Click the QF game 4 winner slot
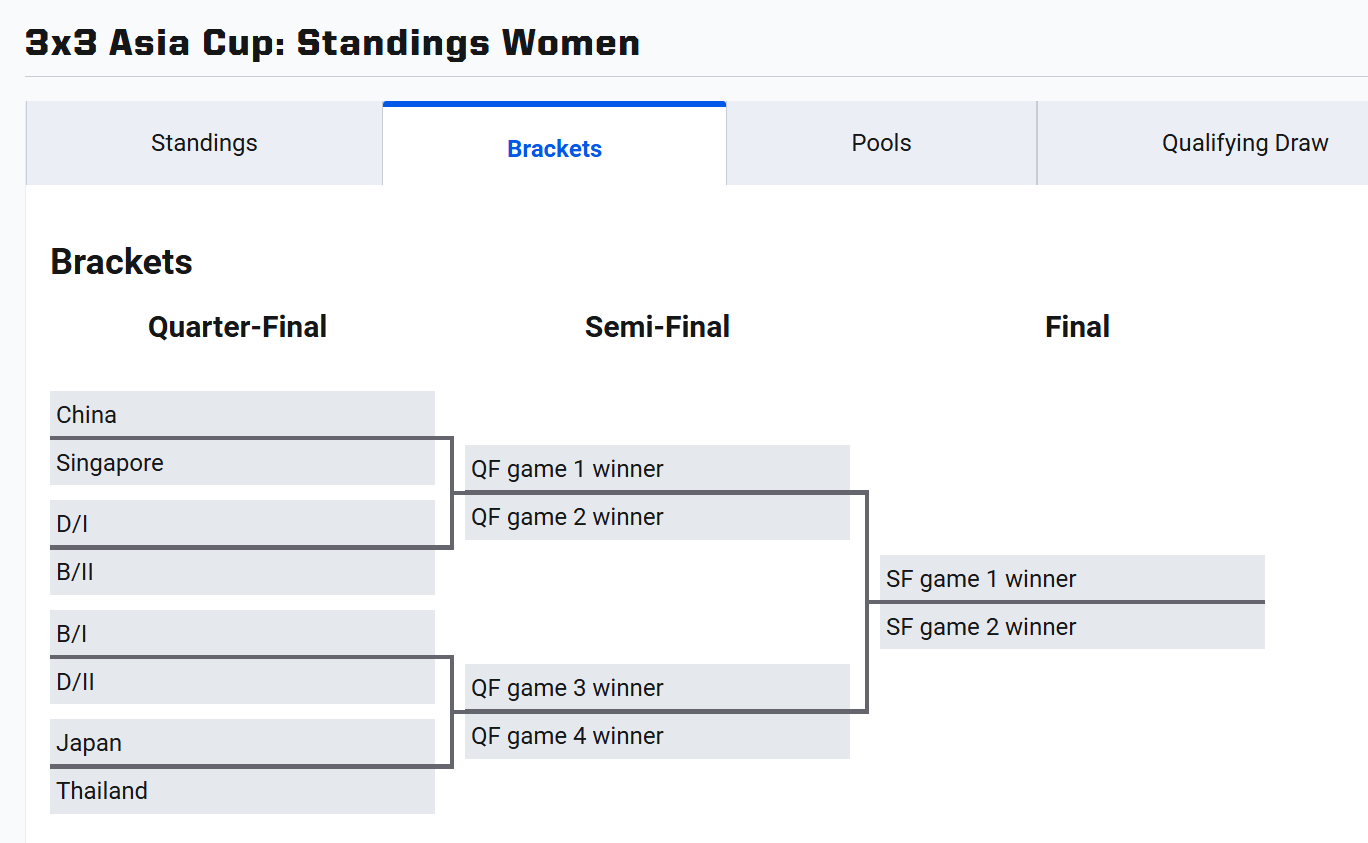 [657, 736]
